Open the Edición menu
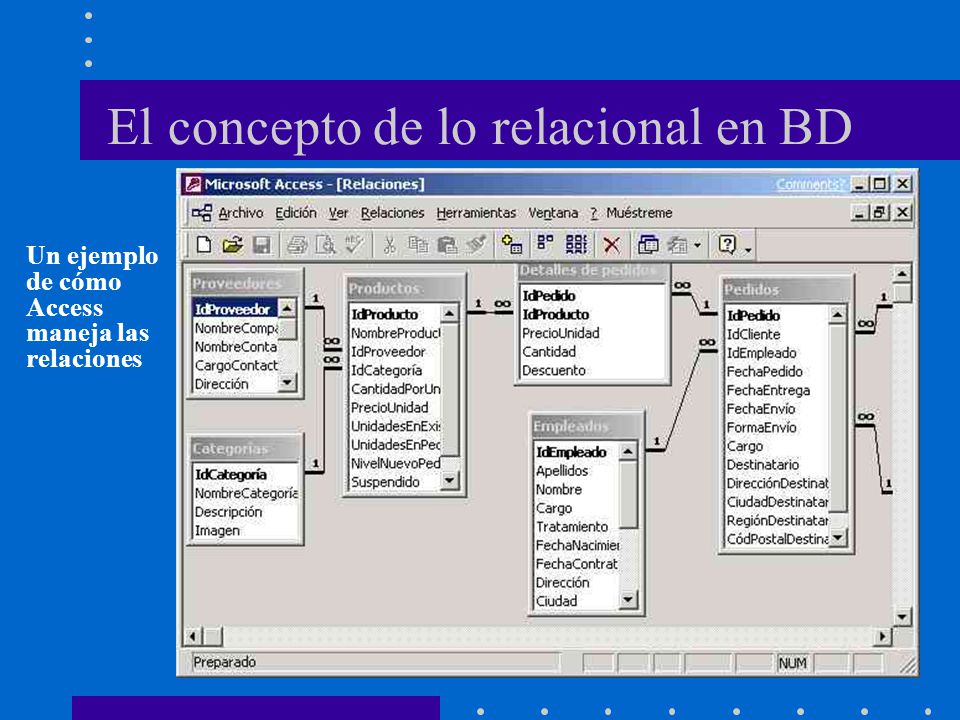The image size is (960, 720). tap(296, 213)
